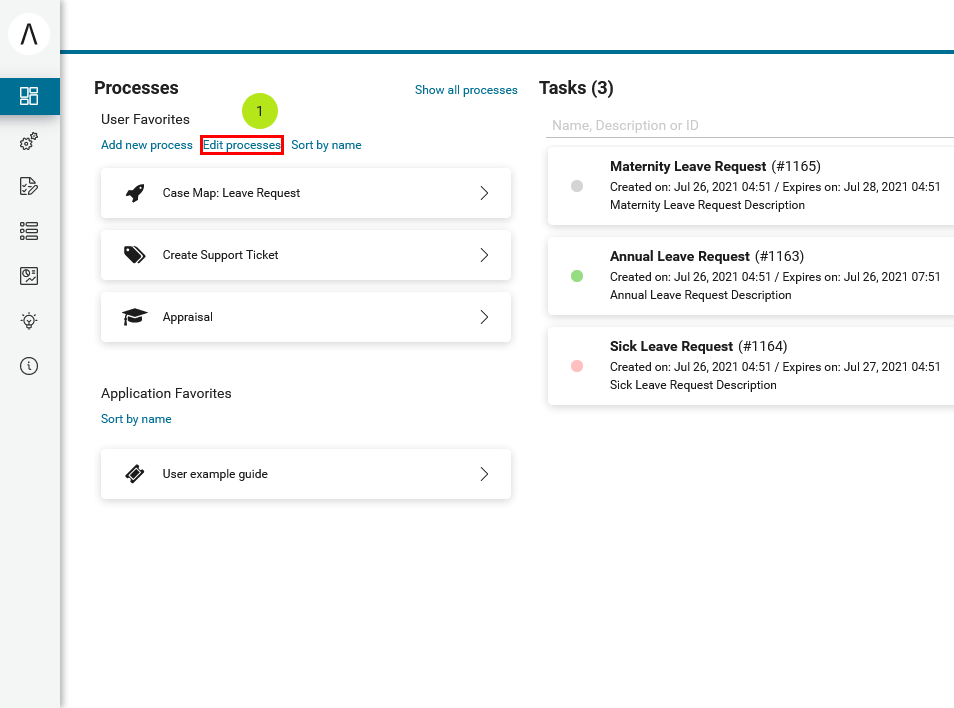
Task: Open the Annual Leave Request task
Action: (x=679, y=256)
